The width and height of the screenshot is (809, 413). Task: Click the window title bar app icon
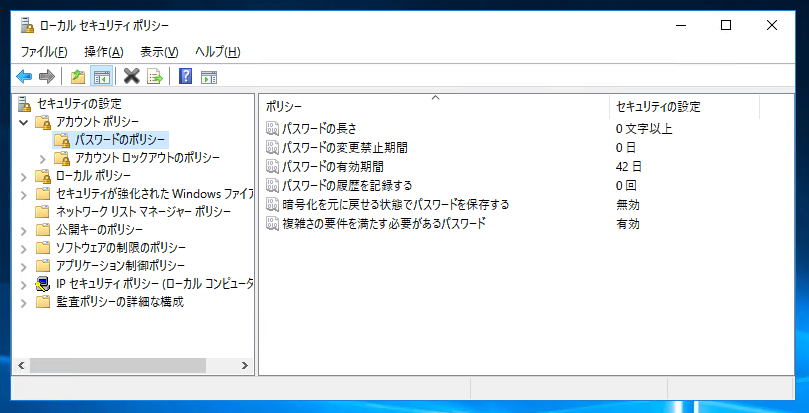tap(27, 25)
